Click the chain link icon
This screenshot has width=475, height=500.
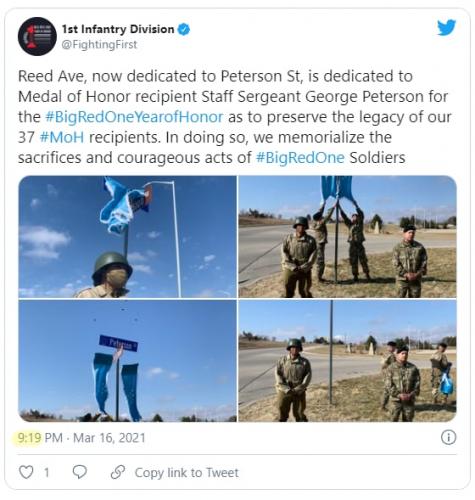[x=118, y=472]
